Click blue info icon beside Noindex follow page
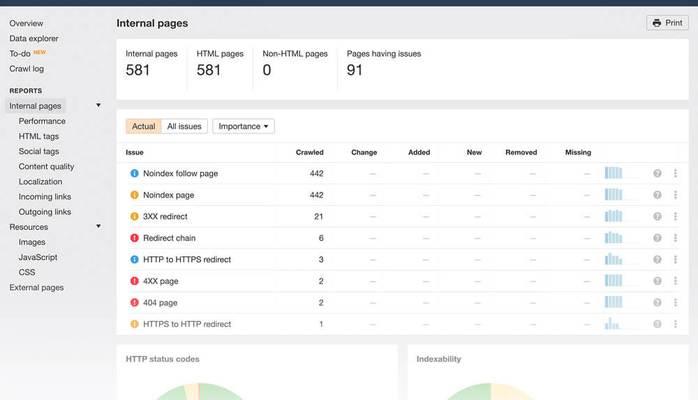 [134, 173]
